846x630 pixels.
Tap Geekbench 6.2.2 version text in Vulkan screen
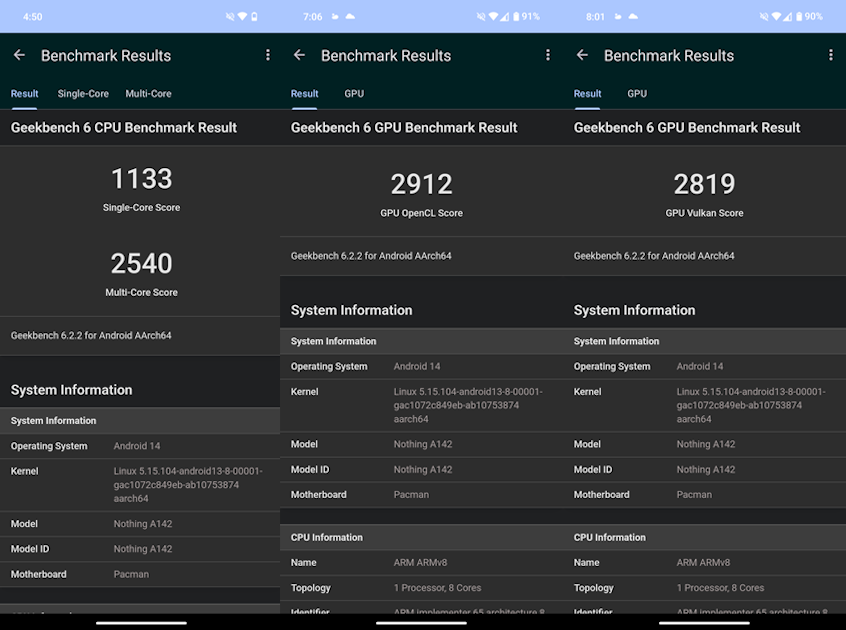tap(653, 256)
